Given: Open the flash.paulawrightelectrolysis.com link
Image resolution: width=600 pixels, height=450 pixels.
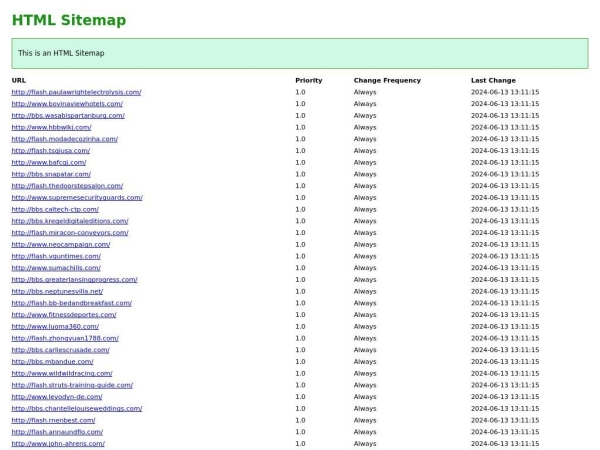Looking at the screenshot, I should 77,92.
